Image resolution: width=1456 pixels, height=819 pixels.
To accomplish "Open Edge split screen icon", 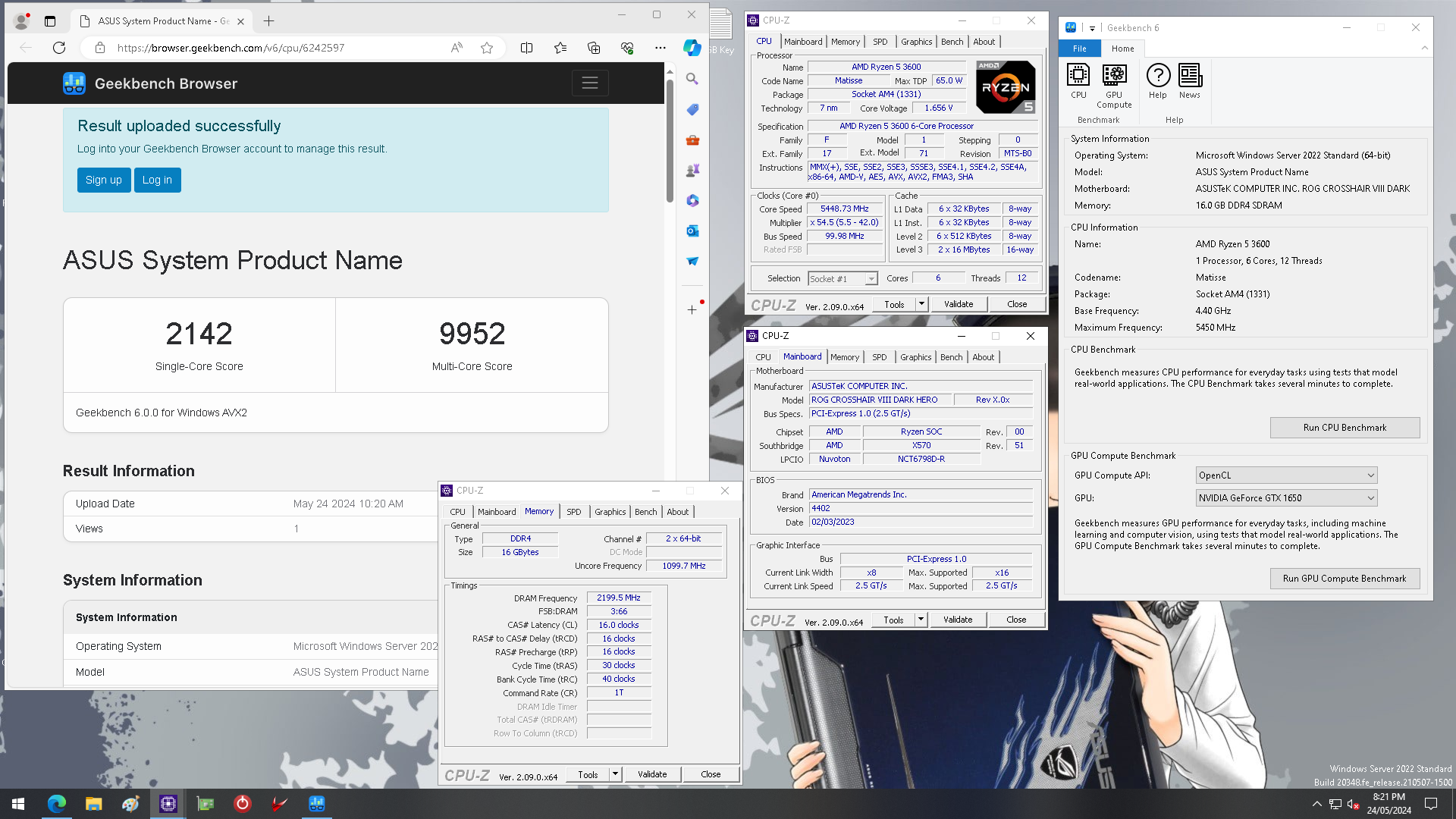I will click(x=526, y=48).
